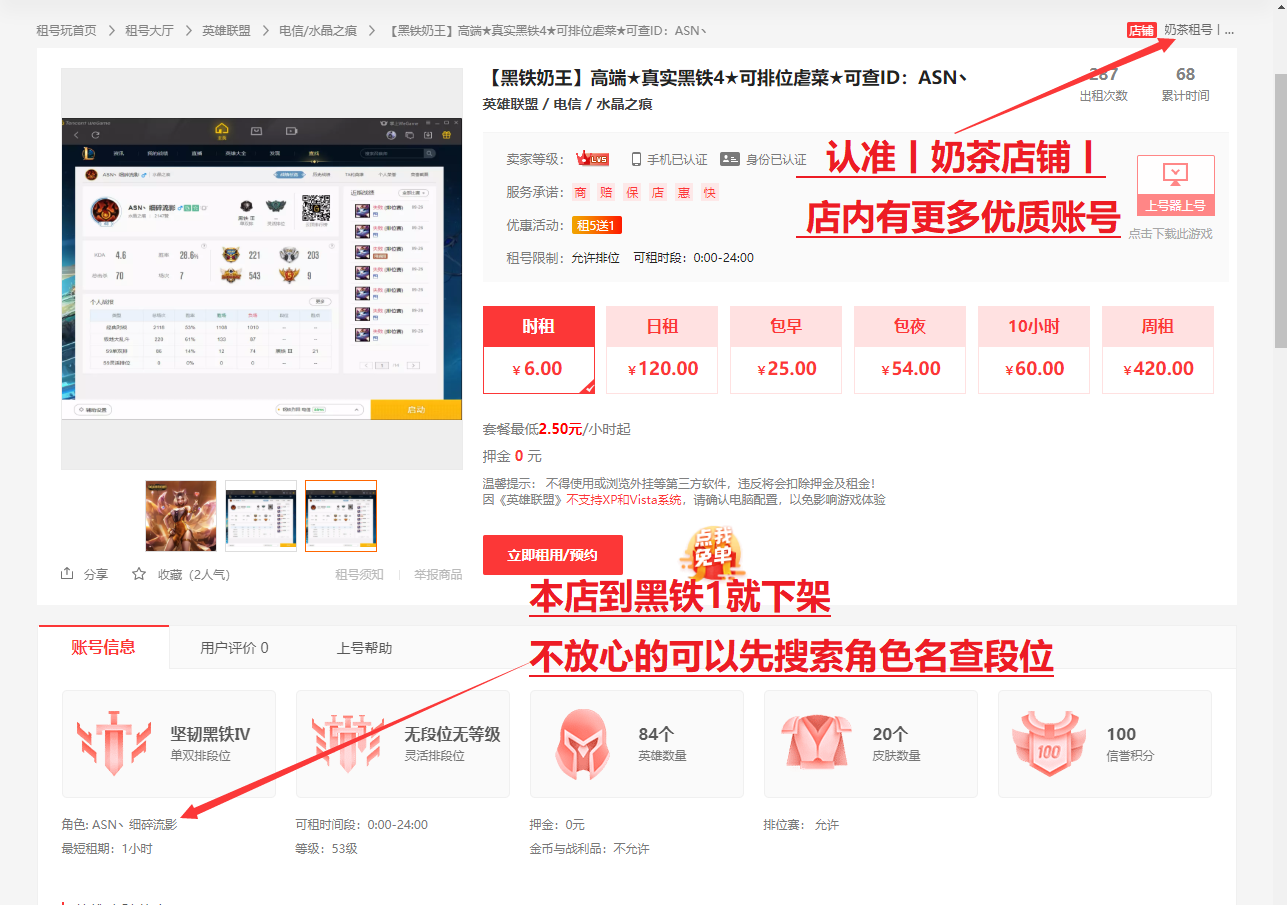The height and width of the screenshot is (905, 1287).
Task: Open the 上号帮助 tab
Action: (364, 648)
